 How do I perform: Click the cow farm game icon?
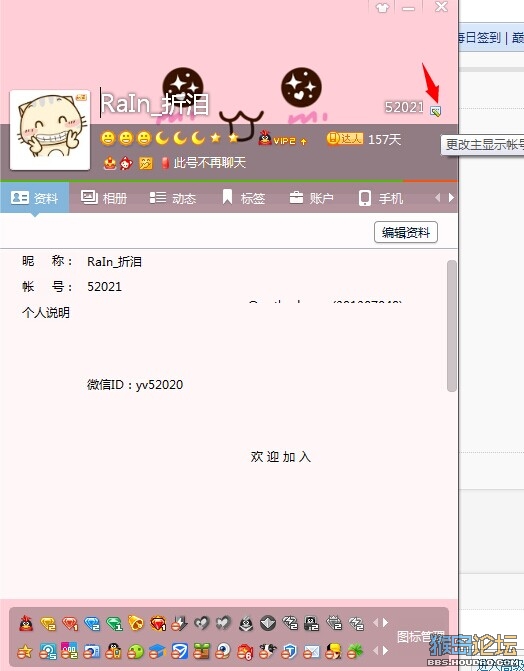pos(267,651)
